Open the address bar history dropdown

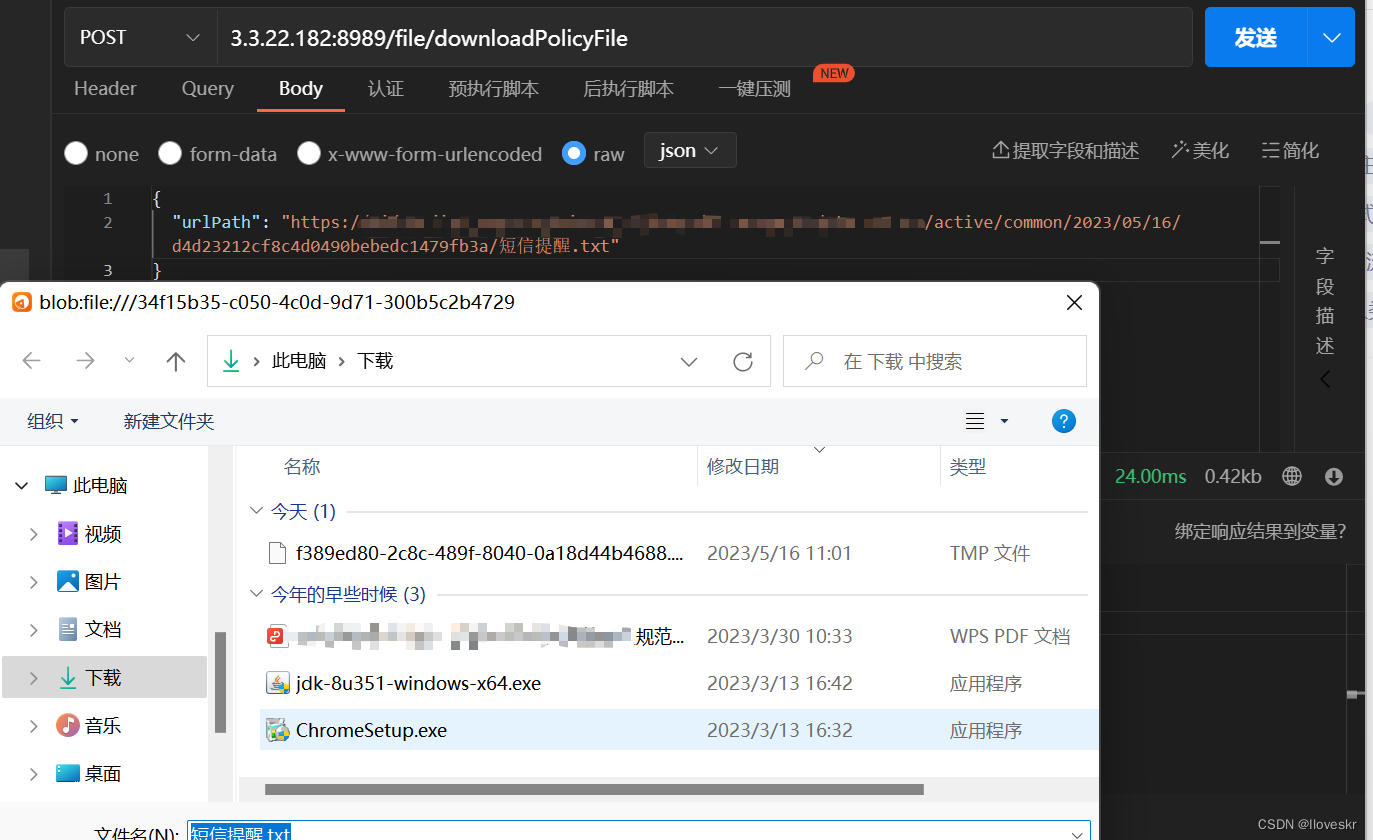tap(689, 361)
